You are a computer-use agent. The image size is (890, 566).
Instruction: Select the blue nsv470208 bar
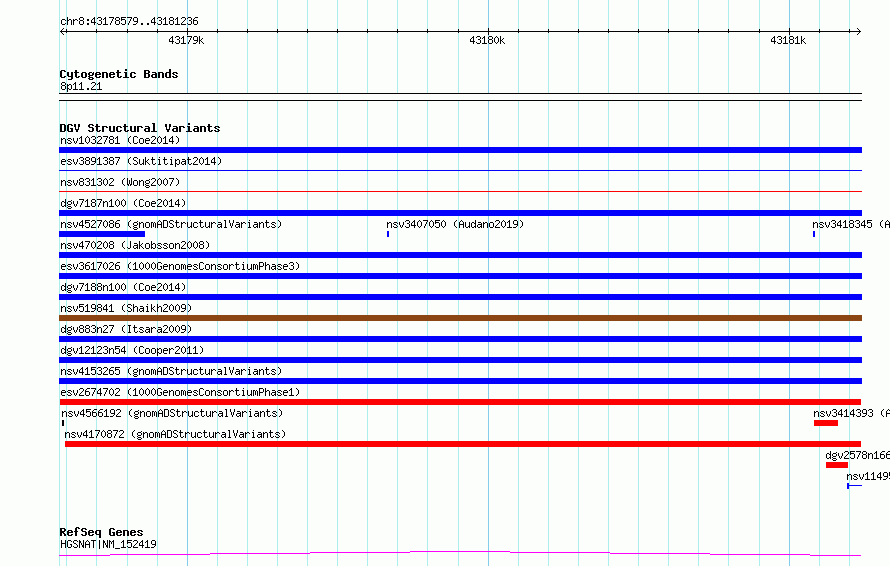460,255
